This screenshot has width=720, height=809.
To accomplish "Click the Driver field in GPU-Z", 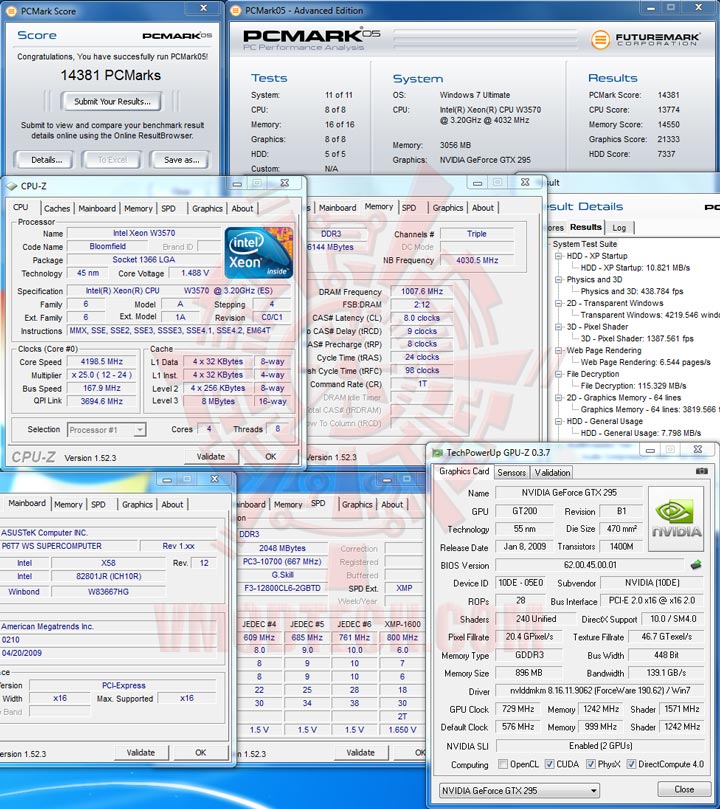I will [x=599, y=690].
